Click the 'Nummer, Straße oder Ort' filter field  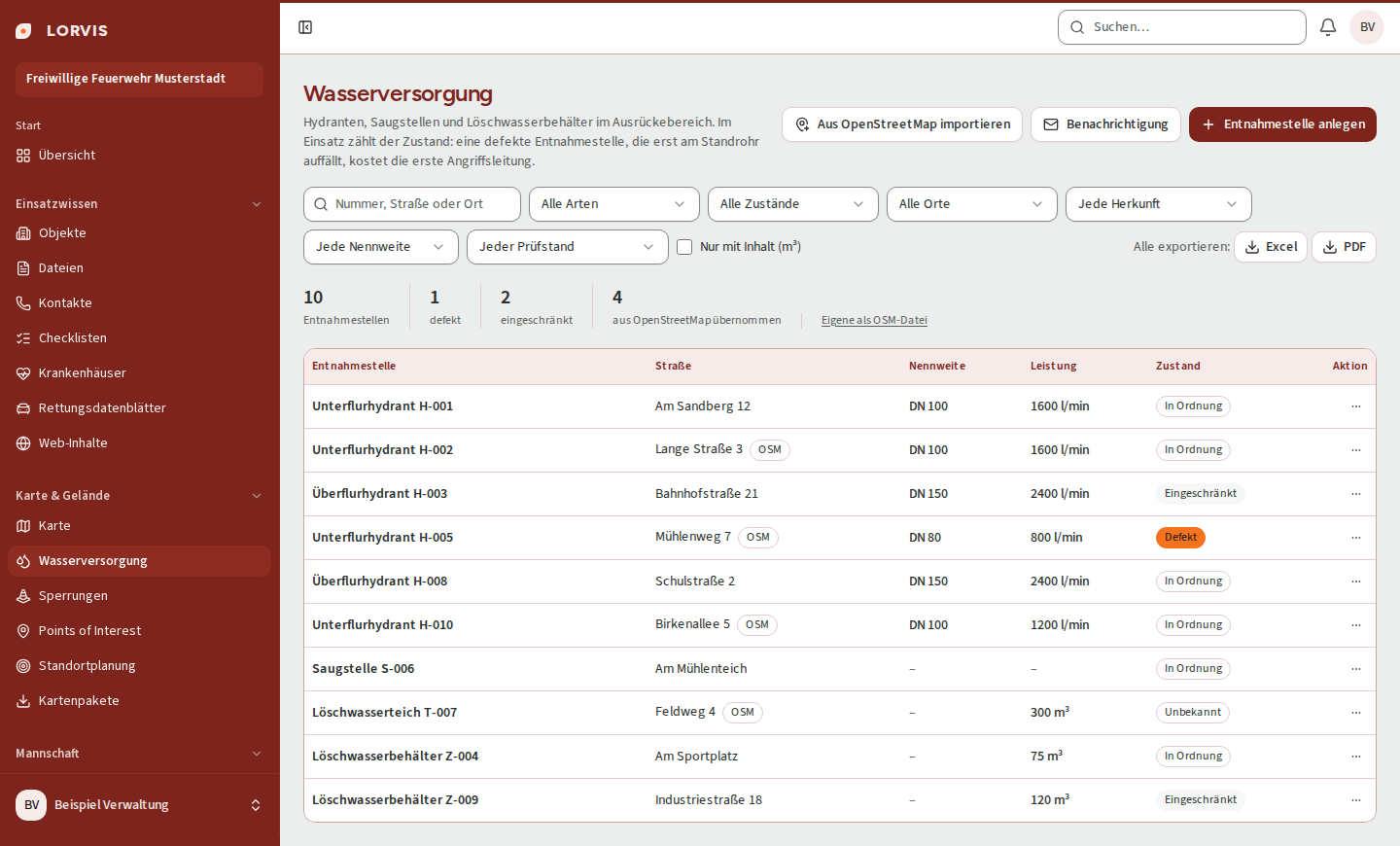(412, 204)
